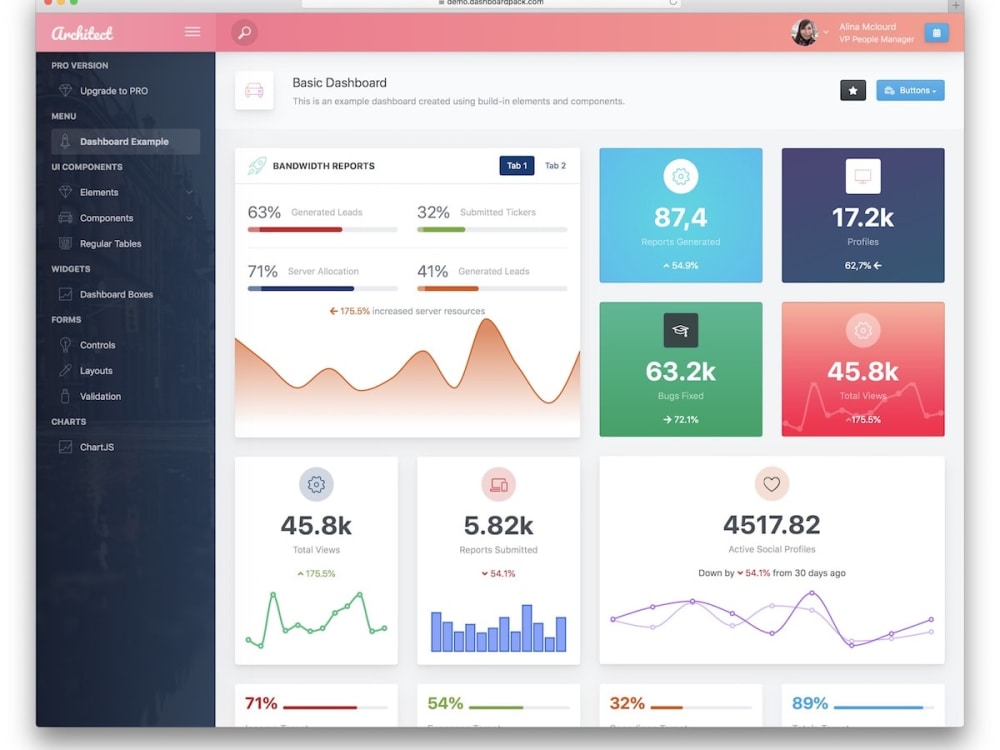Click the gear icon on white Total Views card
The height and width of the screenshot is (750, 1000).
point(316,485)
